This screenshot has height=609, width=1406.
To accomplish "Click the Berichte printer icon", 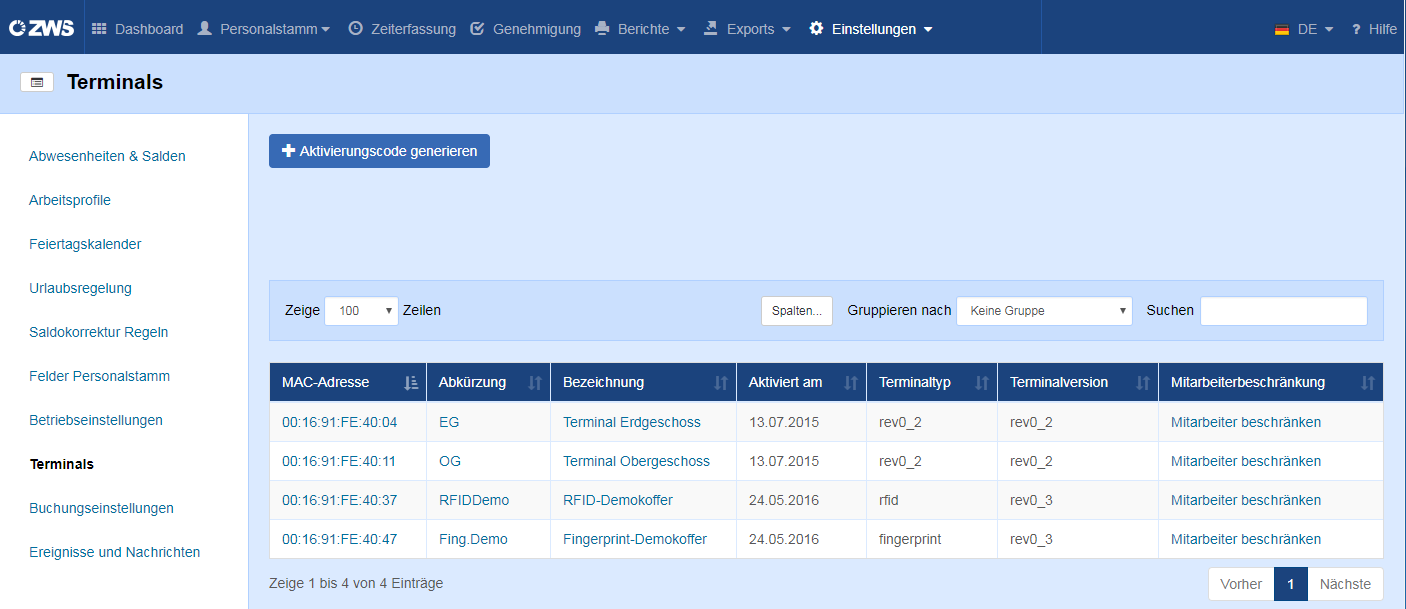I will click(x=602, y=29).
